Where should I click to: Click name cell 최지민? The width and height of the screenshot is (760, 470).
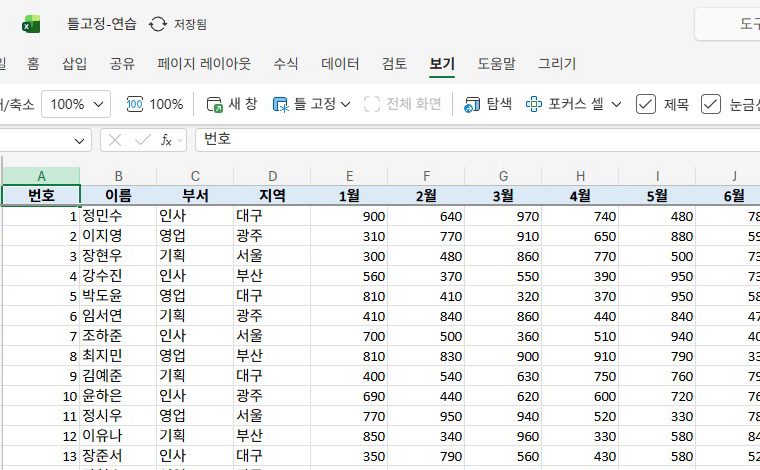pos(118,356)
